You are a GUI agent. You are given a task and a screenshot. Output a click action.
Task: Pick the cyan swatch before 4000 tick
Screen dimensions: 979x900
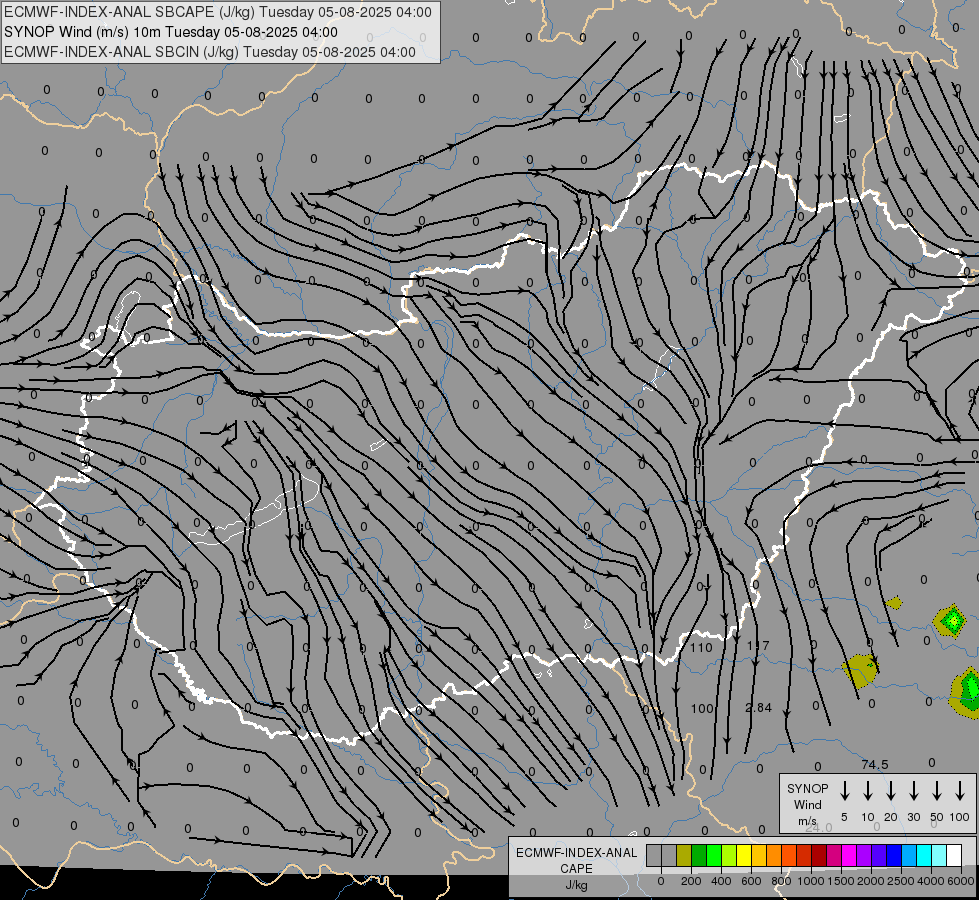pyautogui.click(x=924, y=855)
